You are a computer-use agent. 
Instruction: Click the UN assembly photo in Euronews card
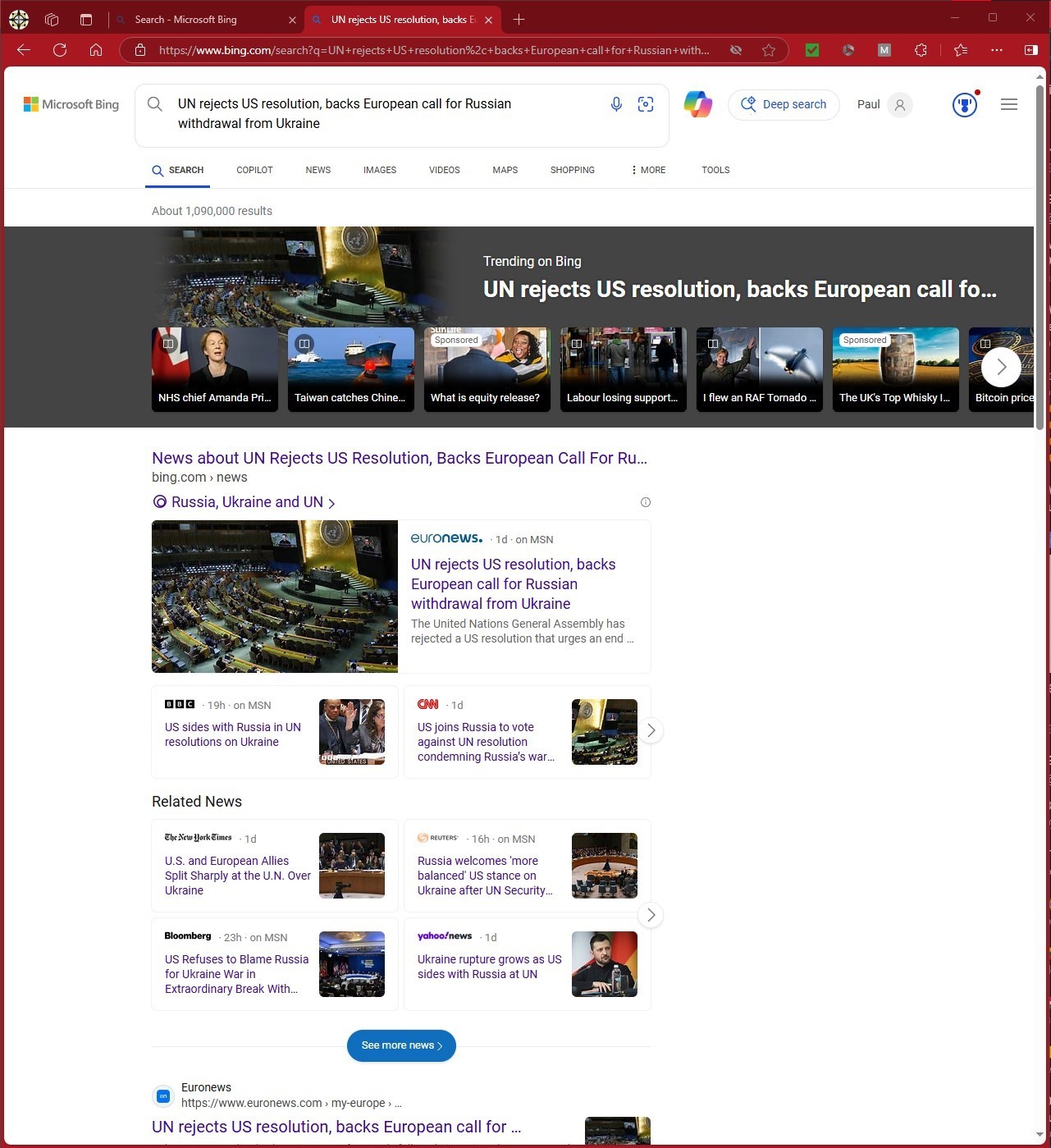[x=275, y=597]
